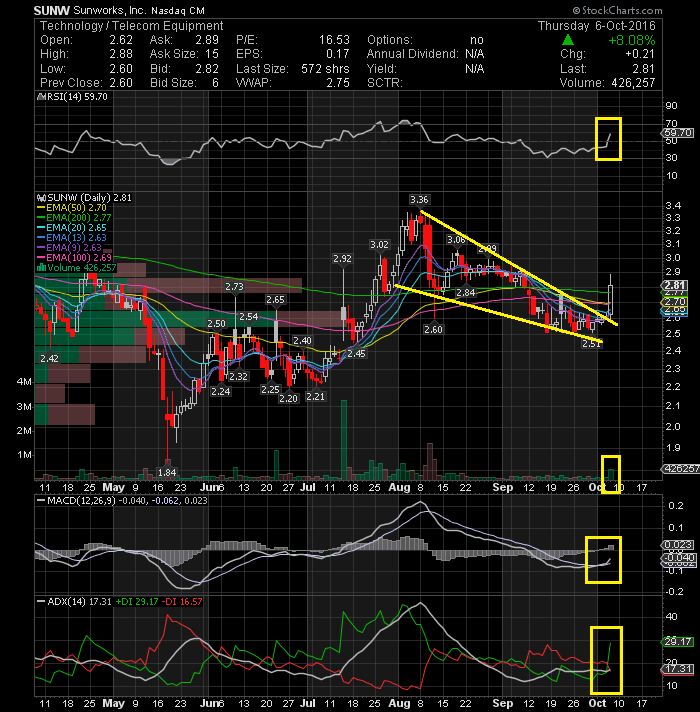Click the Chg value +0.21
Screen dimensions: 700x712
[640, 54]
